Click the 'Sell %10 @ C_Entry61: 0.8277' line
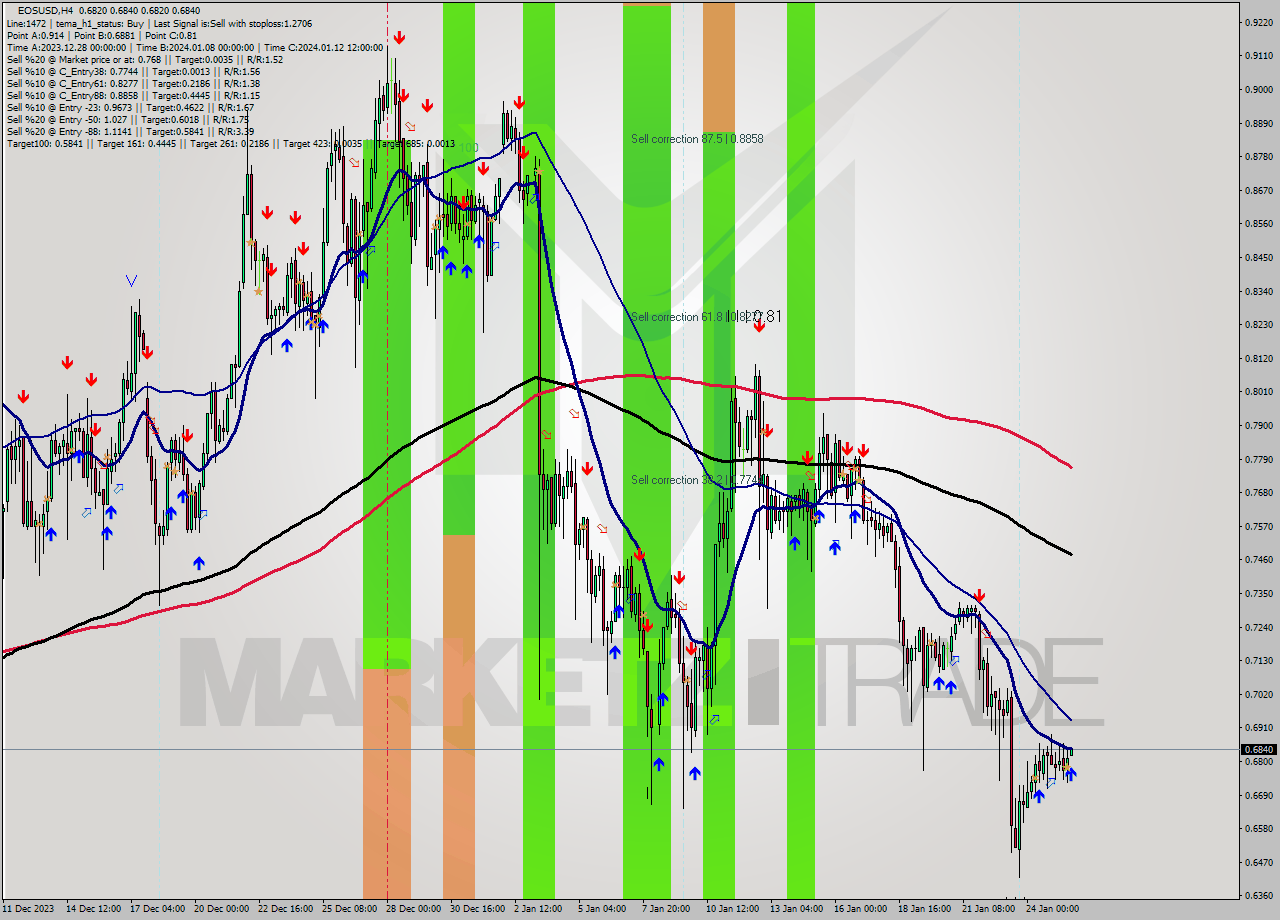 [x=133, y=83]
